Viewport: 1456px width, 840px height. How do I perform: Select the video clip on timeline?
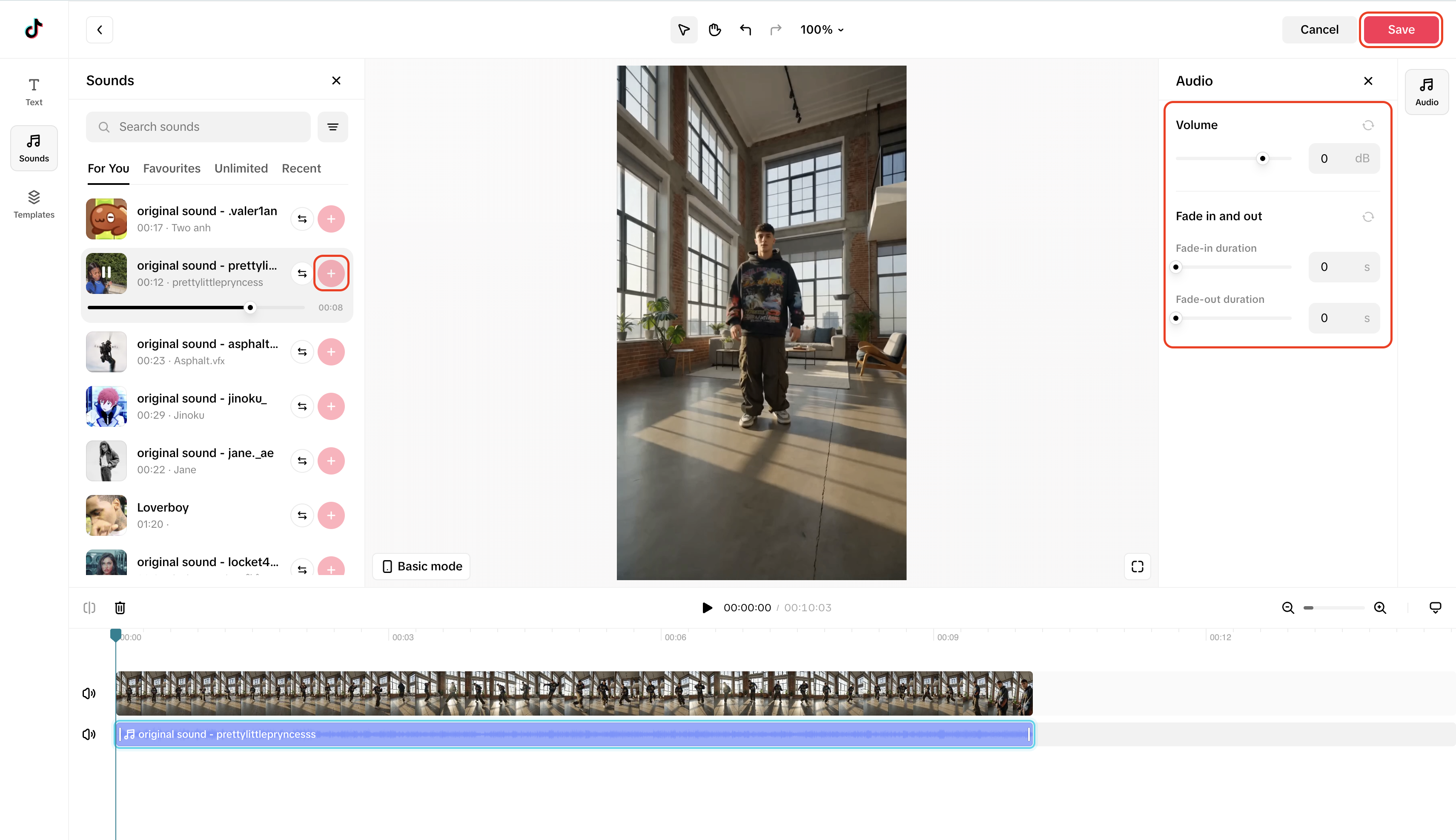coord(574,693)
